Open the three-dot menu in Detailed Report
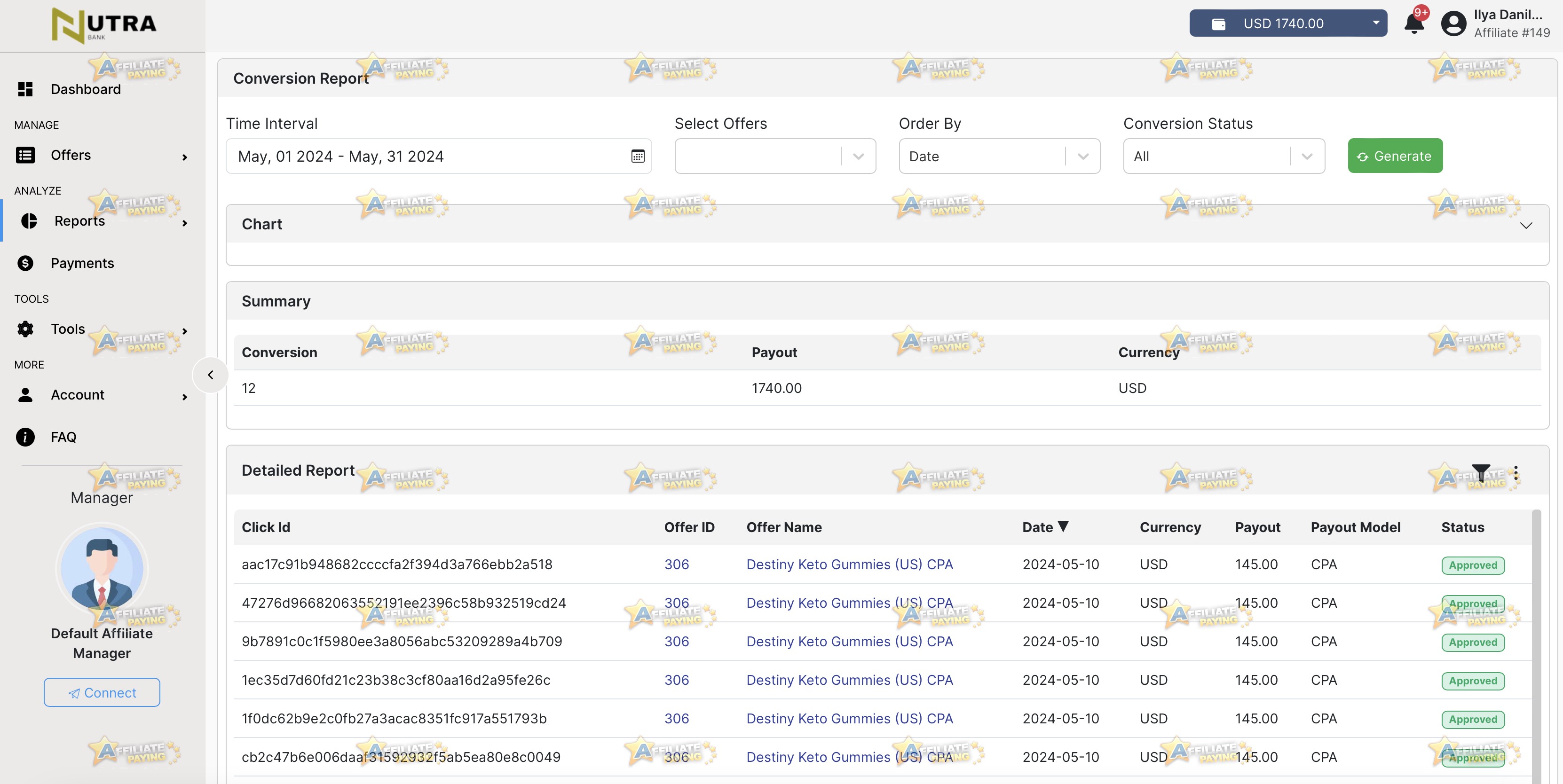This screenshot has width=1563, height=784. pyautogui.click(x=1516, y=473)
